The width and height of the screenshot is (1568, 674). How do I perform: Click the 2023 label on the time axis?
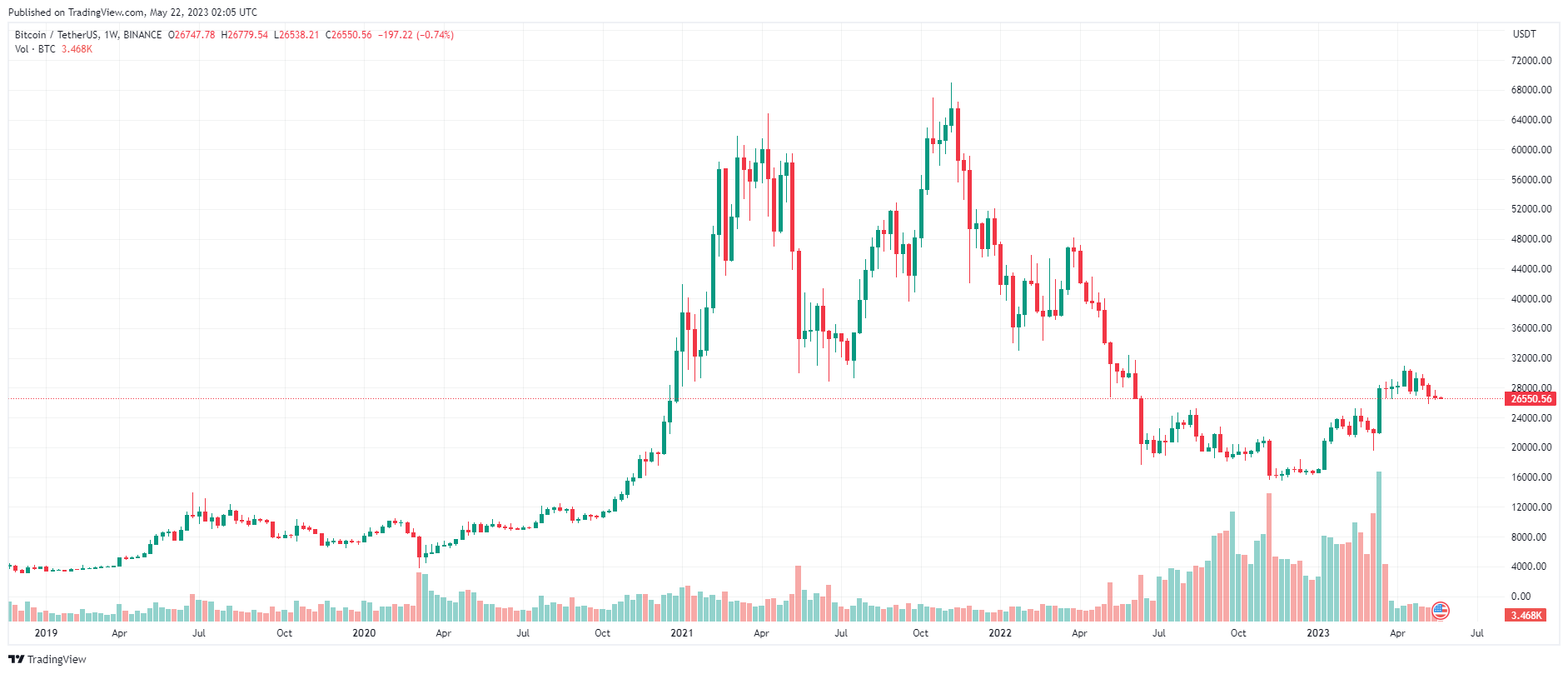(x=1317, y=633)
